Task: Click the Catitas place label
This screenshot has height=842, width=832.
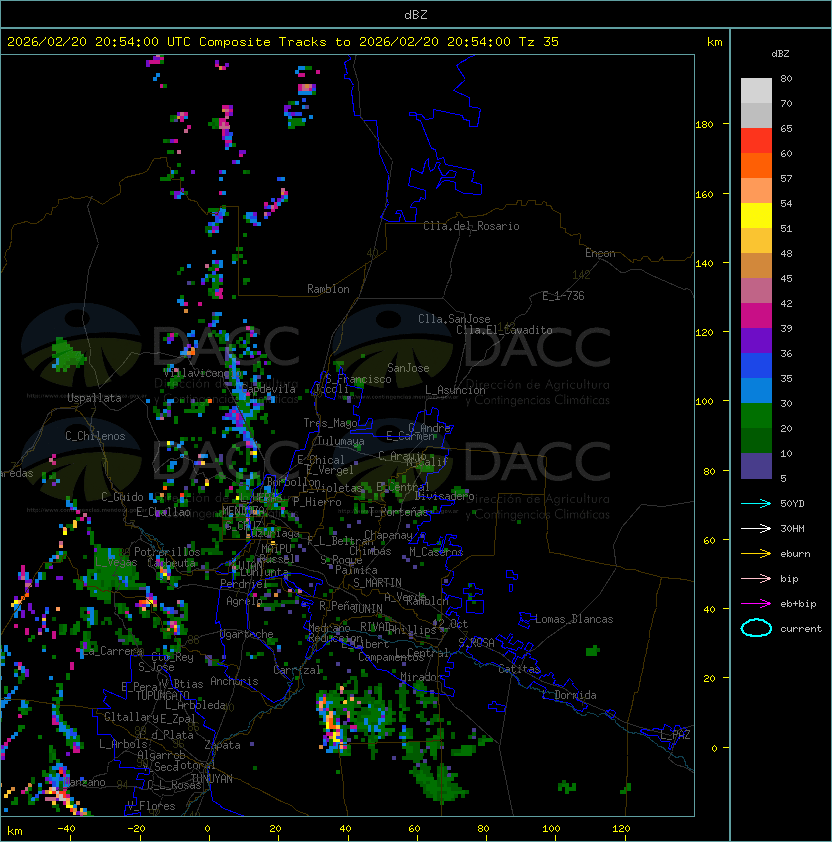Action: tap(519, 669)
